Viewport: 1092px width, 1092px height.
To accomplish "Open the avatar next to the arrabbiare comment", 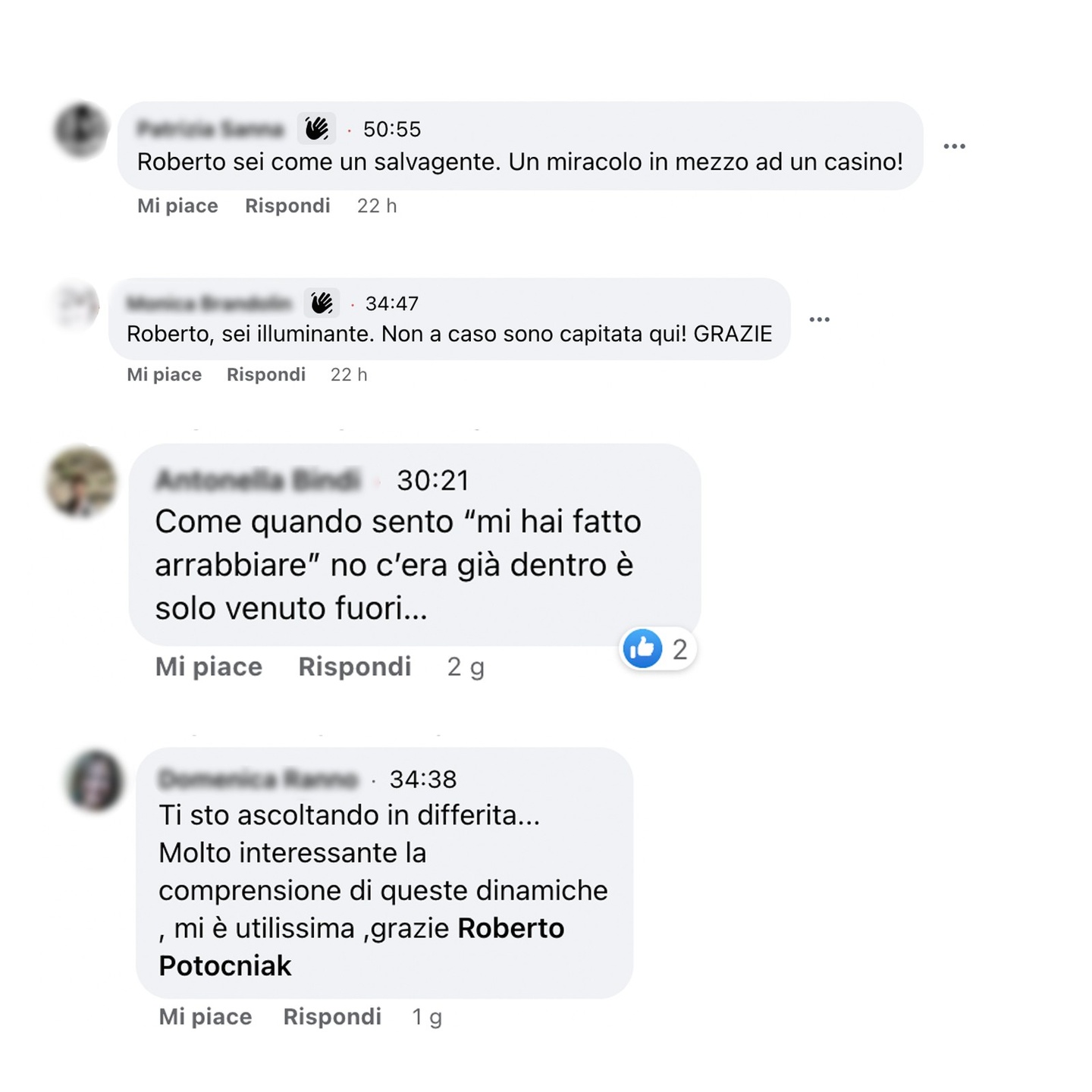I will [82, 482].
